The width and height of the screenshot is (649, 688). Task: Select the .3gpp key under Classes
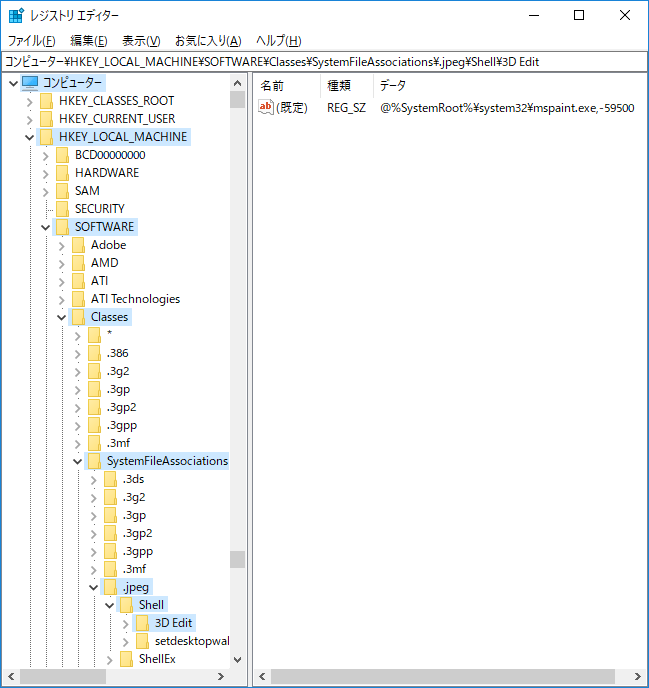[x=122, y=425]
